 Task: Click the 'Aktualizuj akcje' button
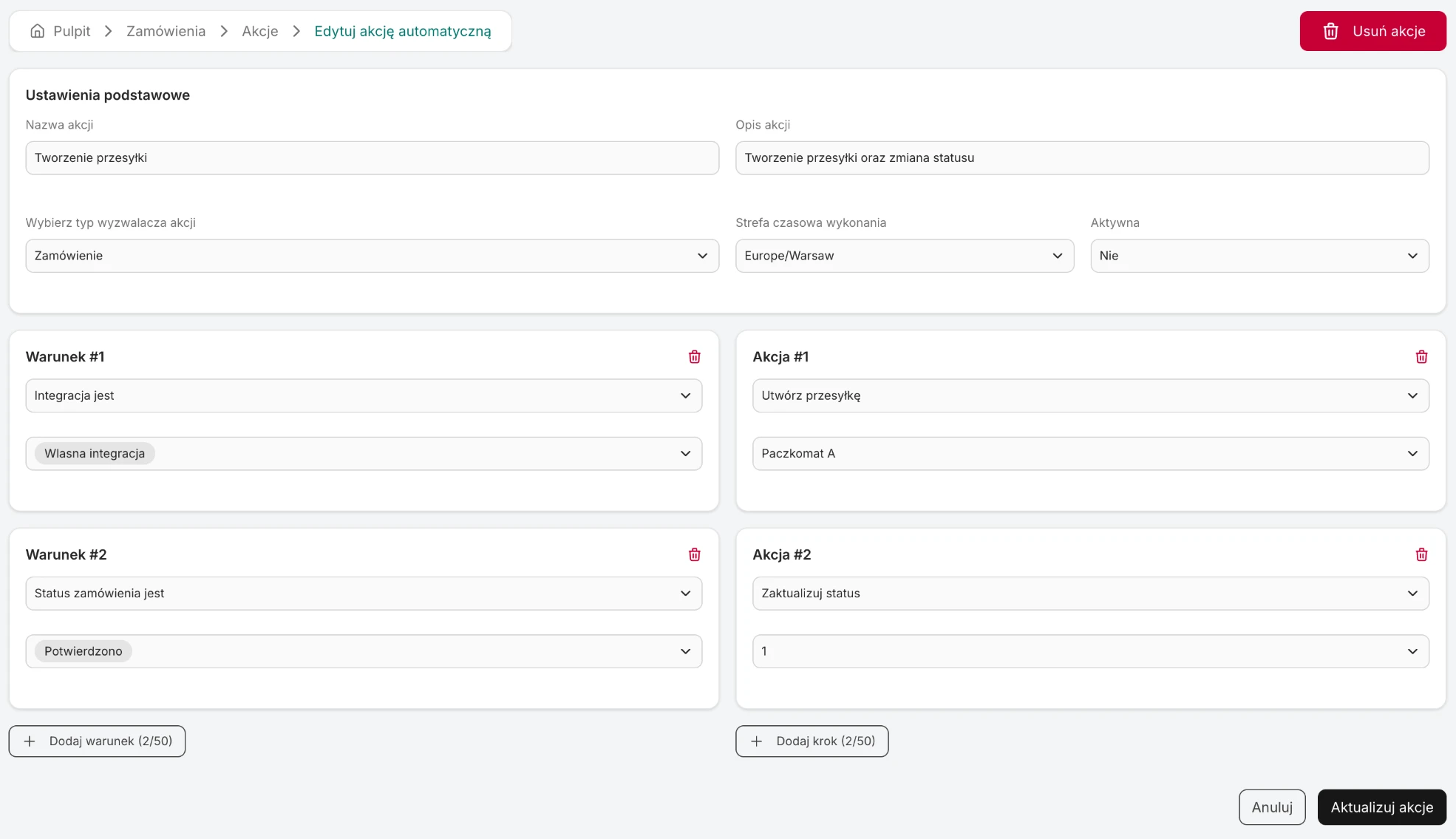(x=1381, y=807)
